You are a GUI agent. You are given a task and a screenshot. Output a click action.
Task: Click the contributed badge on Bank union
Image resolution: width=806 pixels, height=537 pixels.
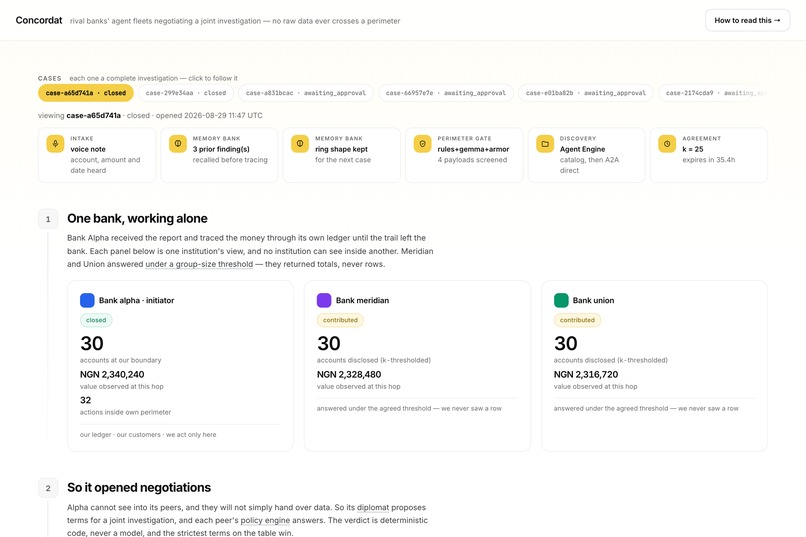[577, 320]
